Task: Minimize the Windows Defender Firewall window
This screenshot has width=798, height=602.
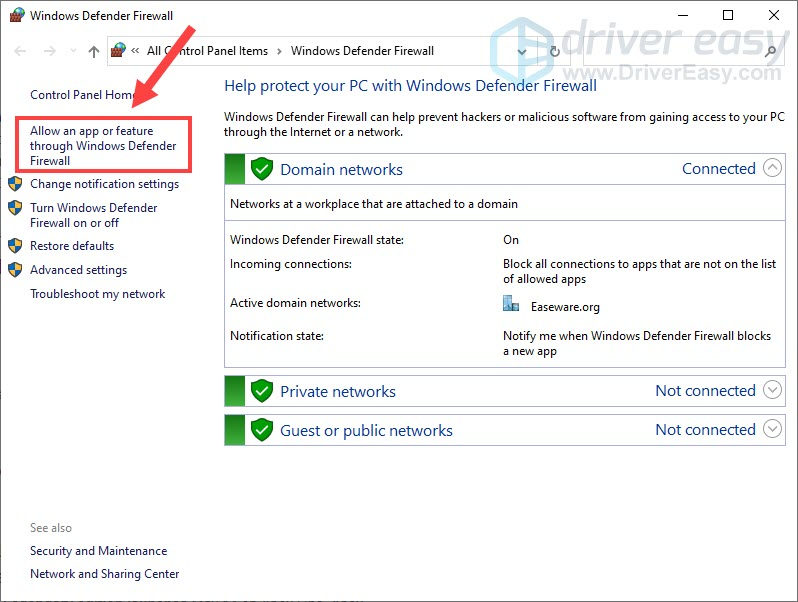Action: [682, 15]
